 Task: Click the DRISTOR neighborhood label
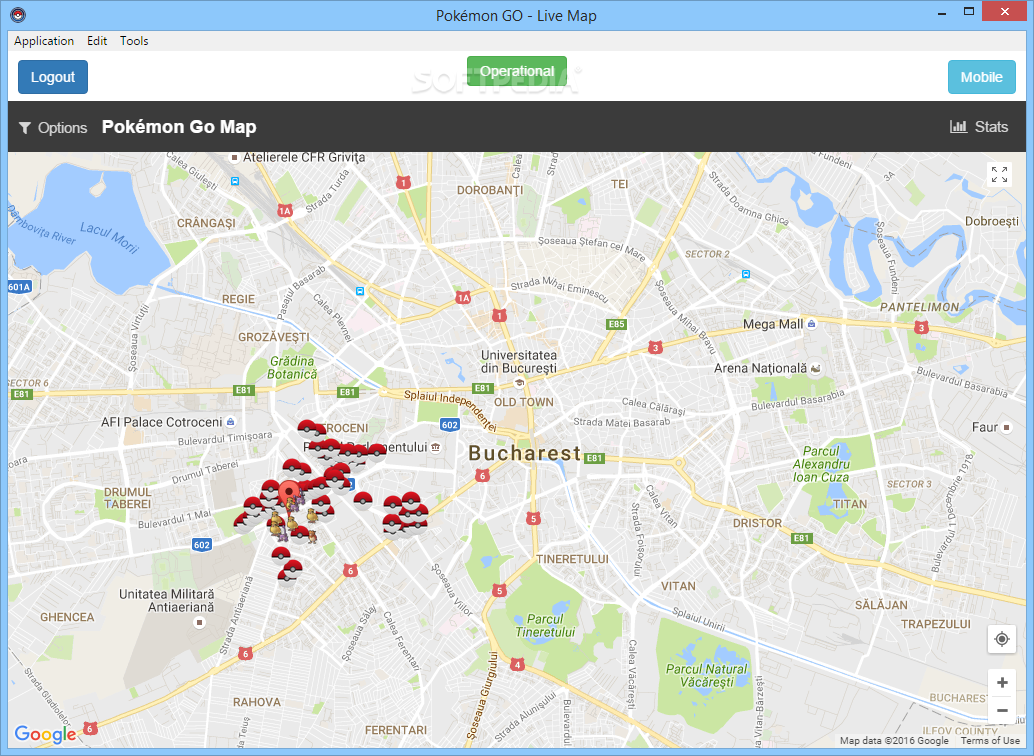coord(757,523)
